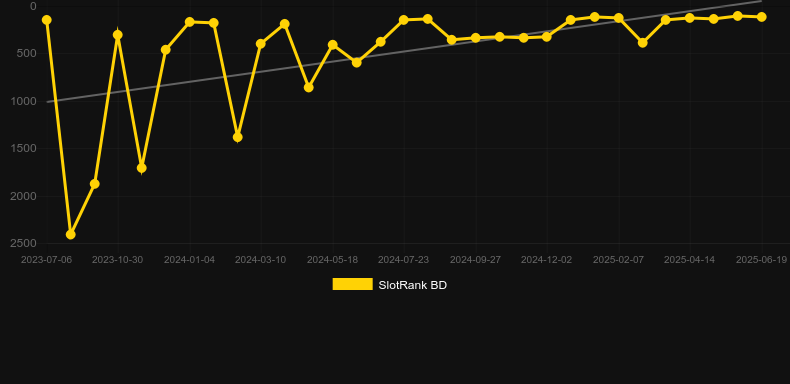
Task: Click the last data point at 2025-06-19
Action: click(x=761, y=17)
